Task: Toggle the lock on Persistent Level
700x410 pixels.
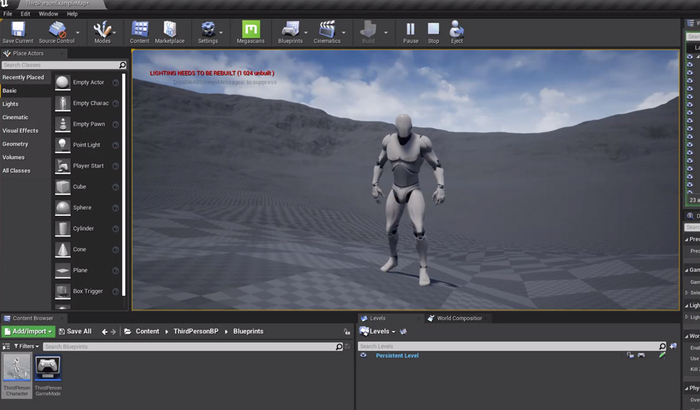Action: pyautogui.click(x=630, y=355)
